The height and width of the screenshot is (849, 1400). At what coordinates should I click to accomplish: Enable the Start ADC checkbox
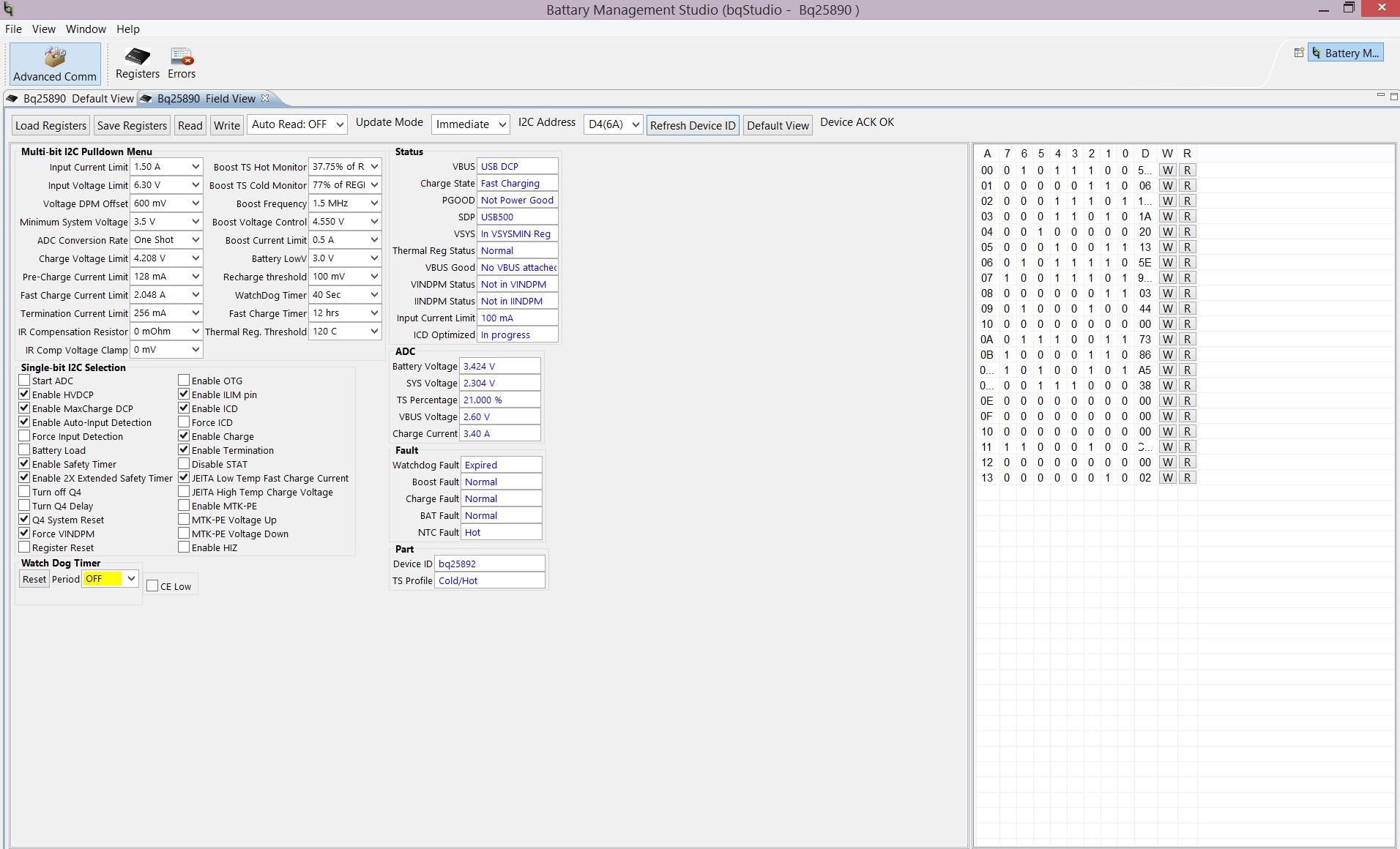tap(24, 381)
